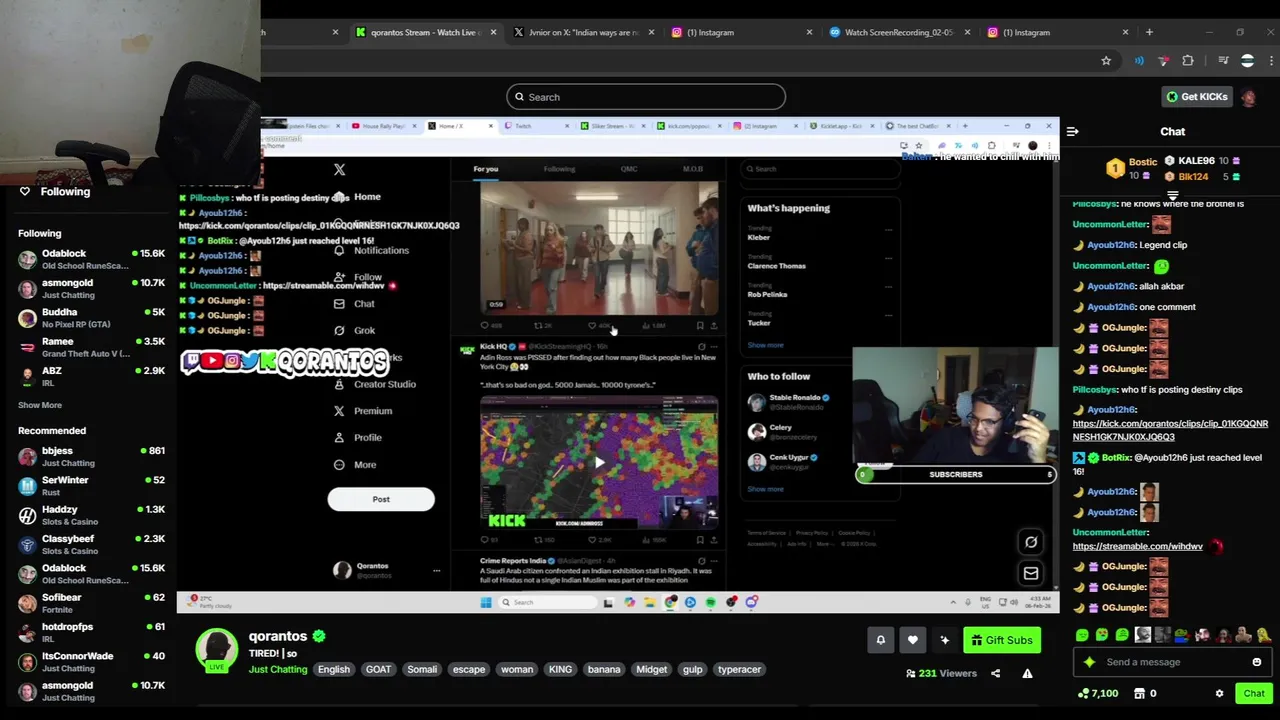Open Sofibear Fortnite channel
The height and width of the screenshot is (720, 1280).
pyautogui.click(x=92, y=603)
